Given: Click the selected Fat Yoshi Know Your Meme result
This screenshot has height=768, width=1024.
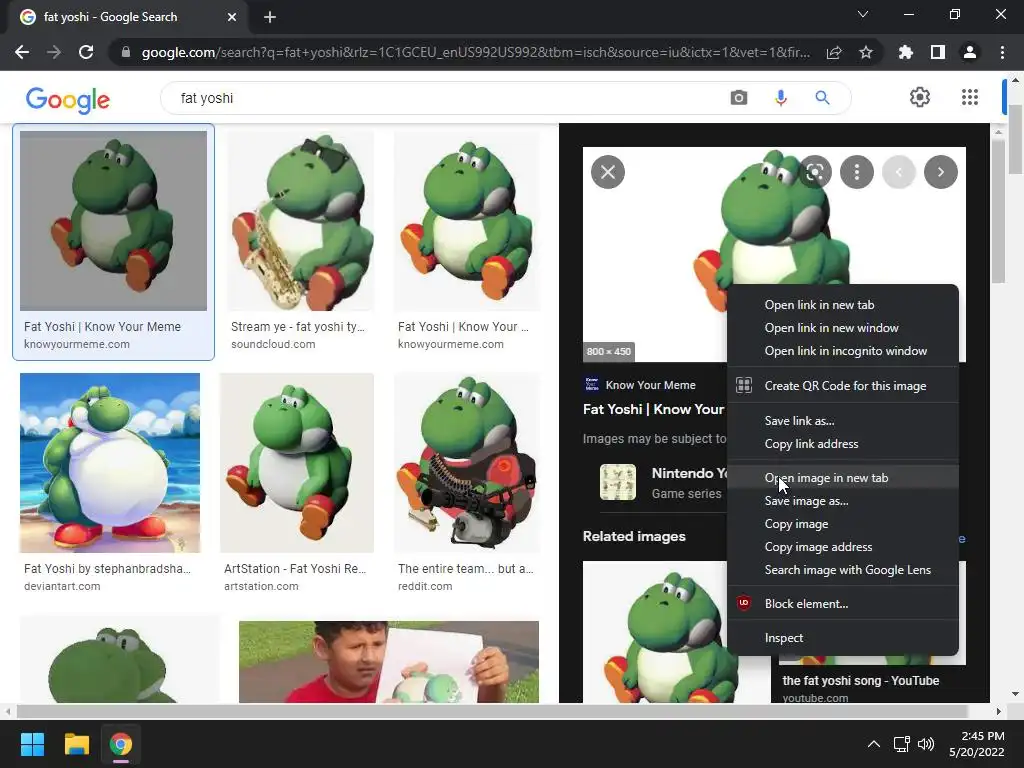Looking at the screenshot, I should pyautogui.click(x=113, y=242).
